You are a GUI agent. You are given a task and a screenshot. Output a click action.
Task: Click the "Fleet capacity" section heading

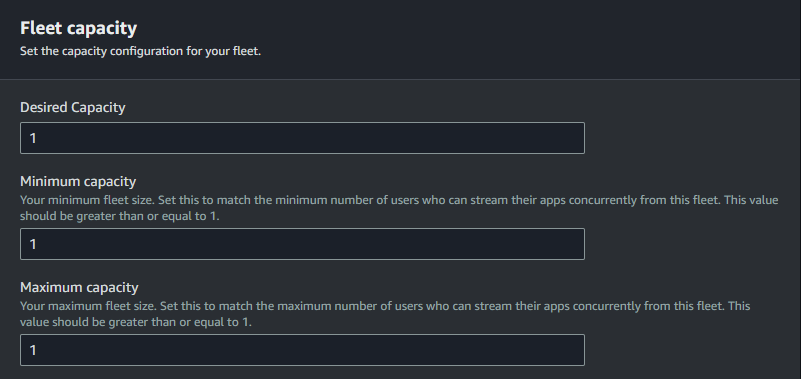(x=78, y=28)
